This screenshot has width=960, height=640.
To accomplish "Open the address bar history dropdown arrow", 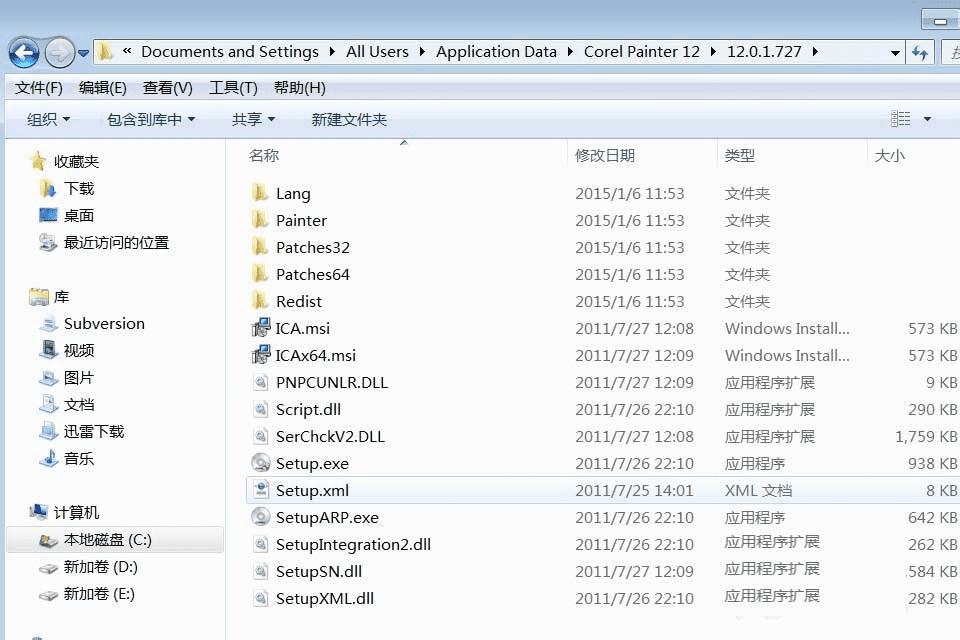I will tap(895, 53).
